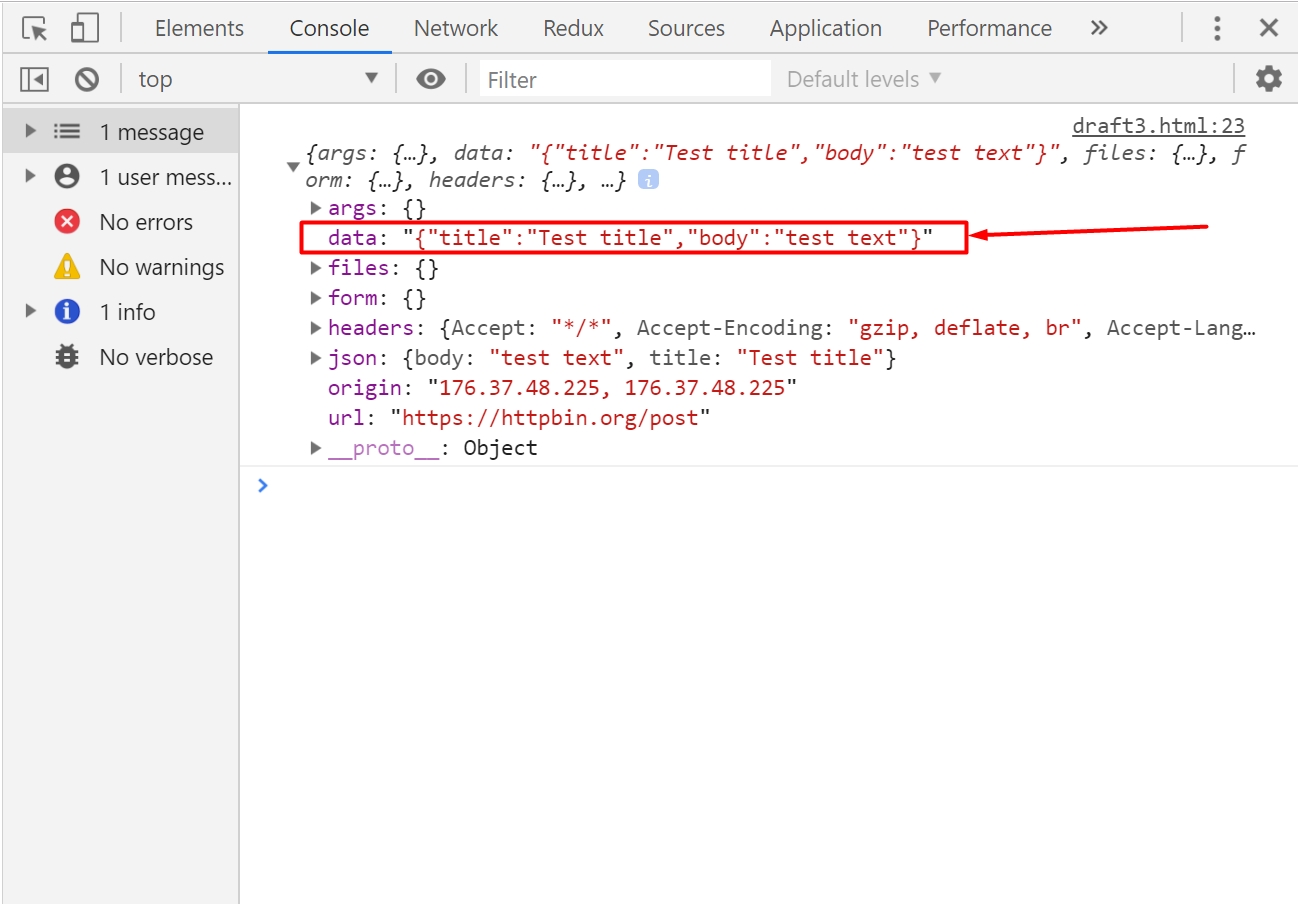Switch to the Network tab
Screen dimensions: 1298x904
tap(456, 28)
